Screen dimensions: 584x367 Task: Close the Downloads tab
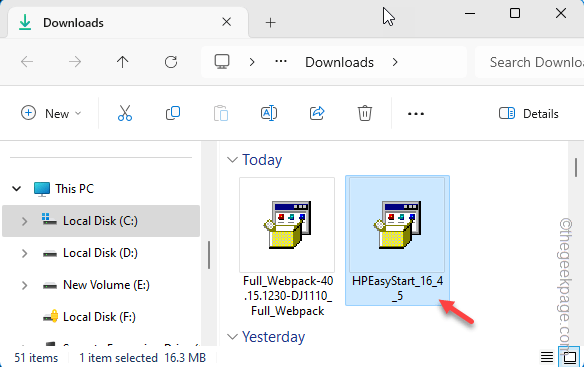pyautogui.click(x=226, y=22)
